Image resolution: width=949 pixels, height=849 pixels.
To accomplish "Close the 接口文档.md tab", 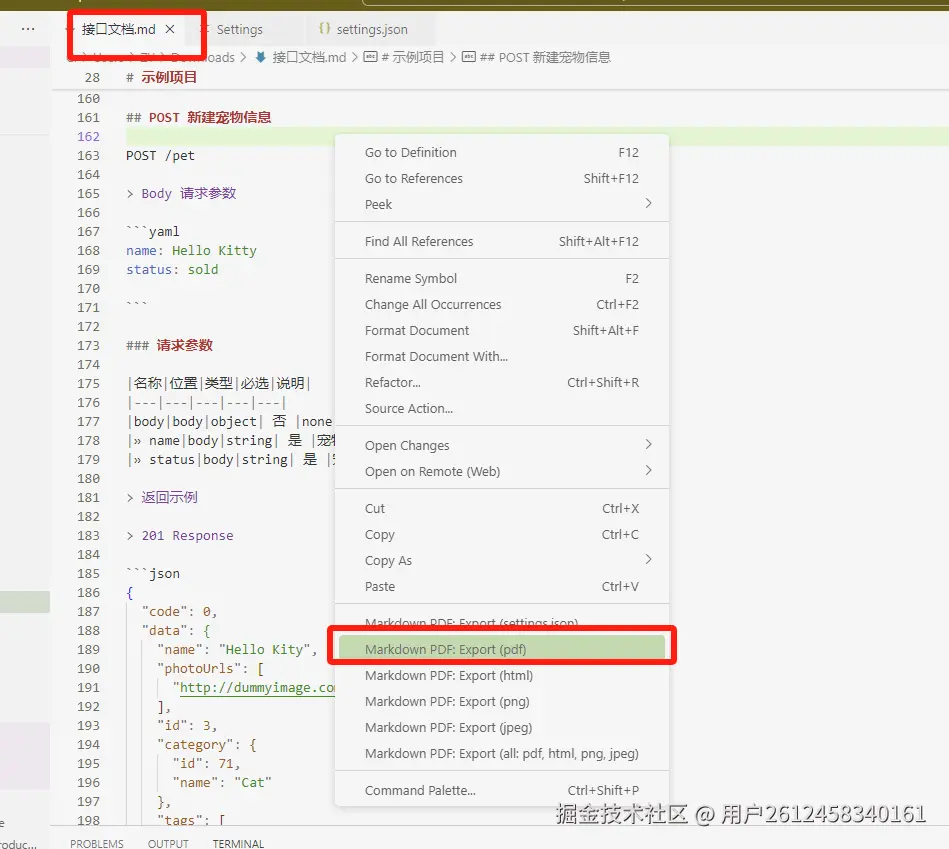I will pos(170,29).
